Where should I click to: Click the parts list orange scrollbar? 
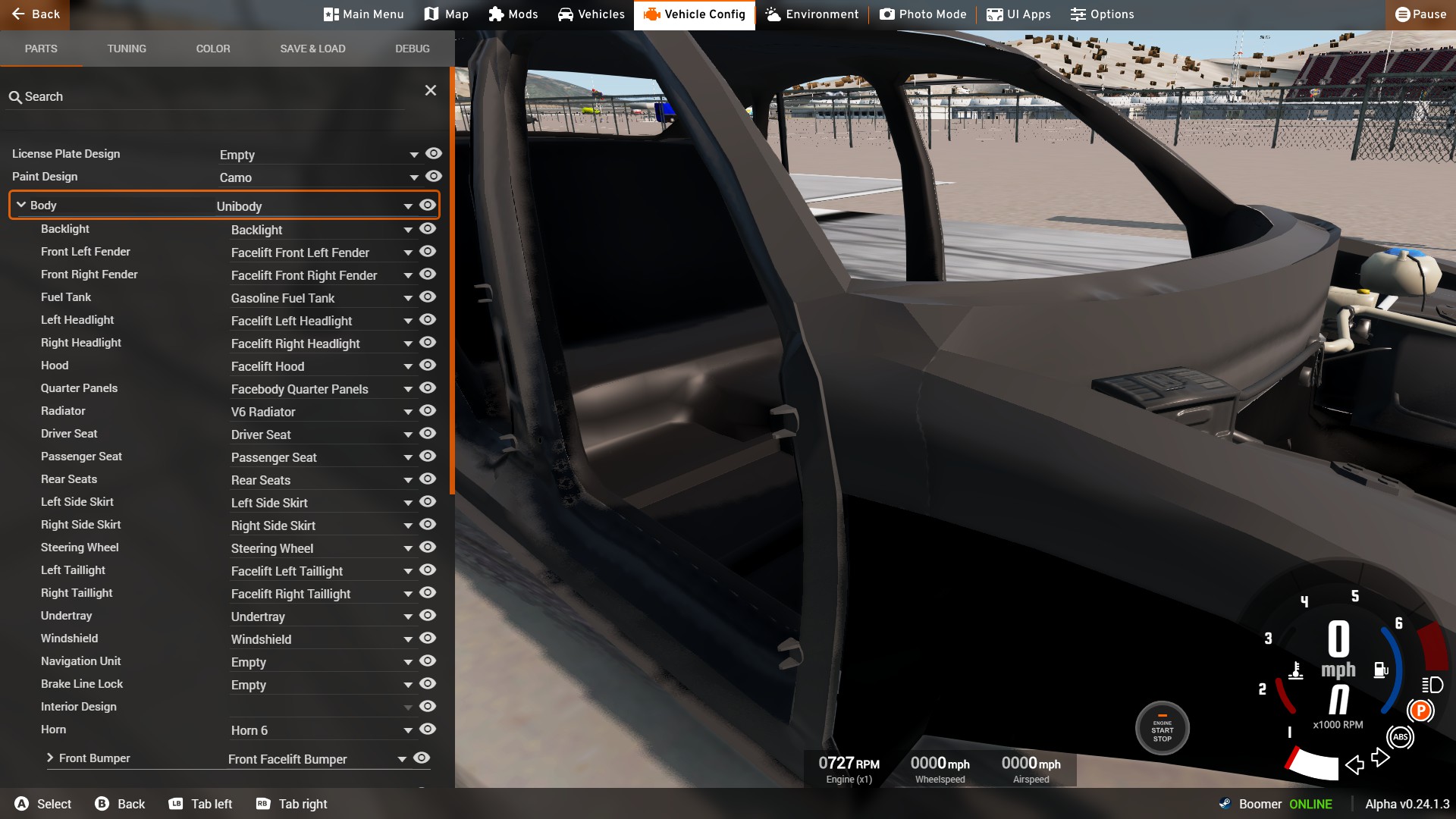click(452, 281)
